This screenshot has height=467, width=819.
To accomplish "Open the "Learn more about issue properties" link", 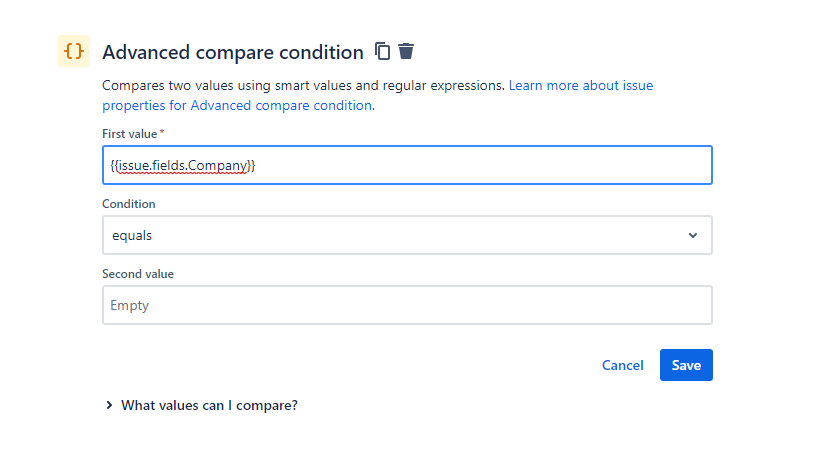I will 580,86.
